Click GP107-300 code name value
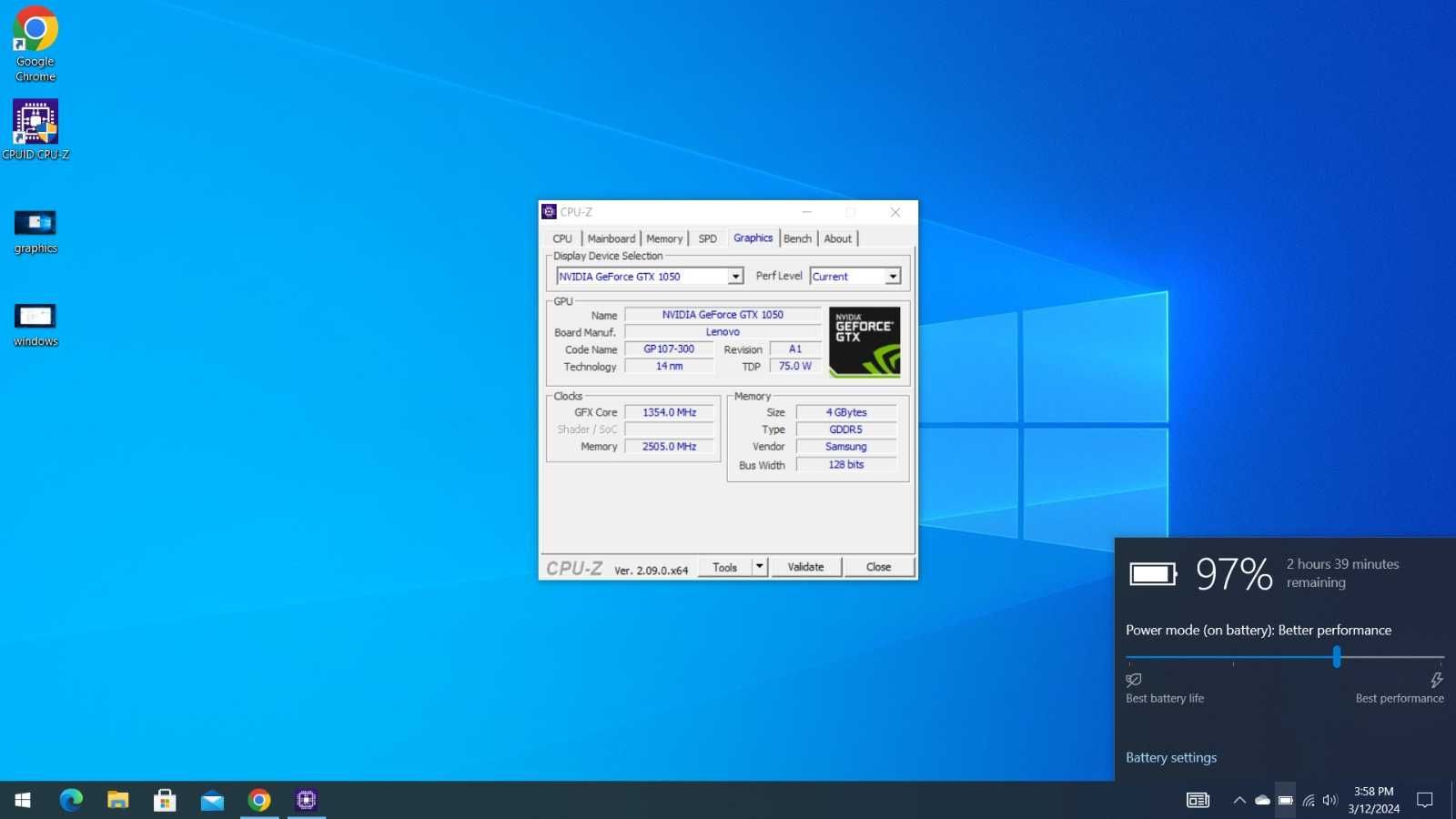Image resolution: width=1456 pixels, height=819 pixels. tap(669, 349)
